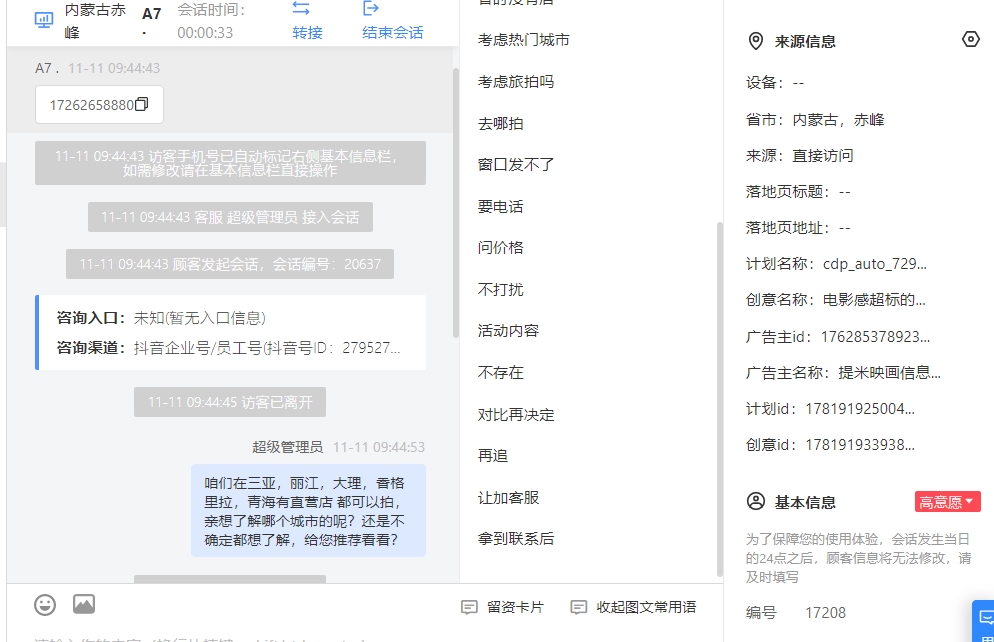Click the 转接 transfer link

[x=307, y=32]
